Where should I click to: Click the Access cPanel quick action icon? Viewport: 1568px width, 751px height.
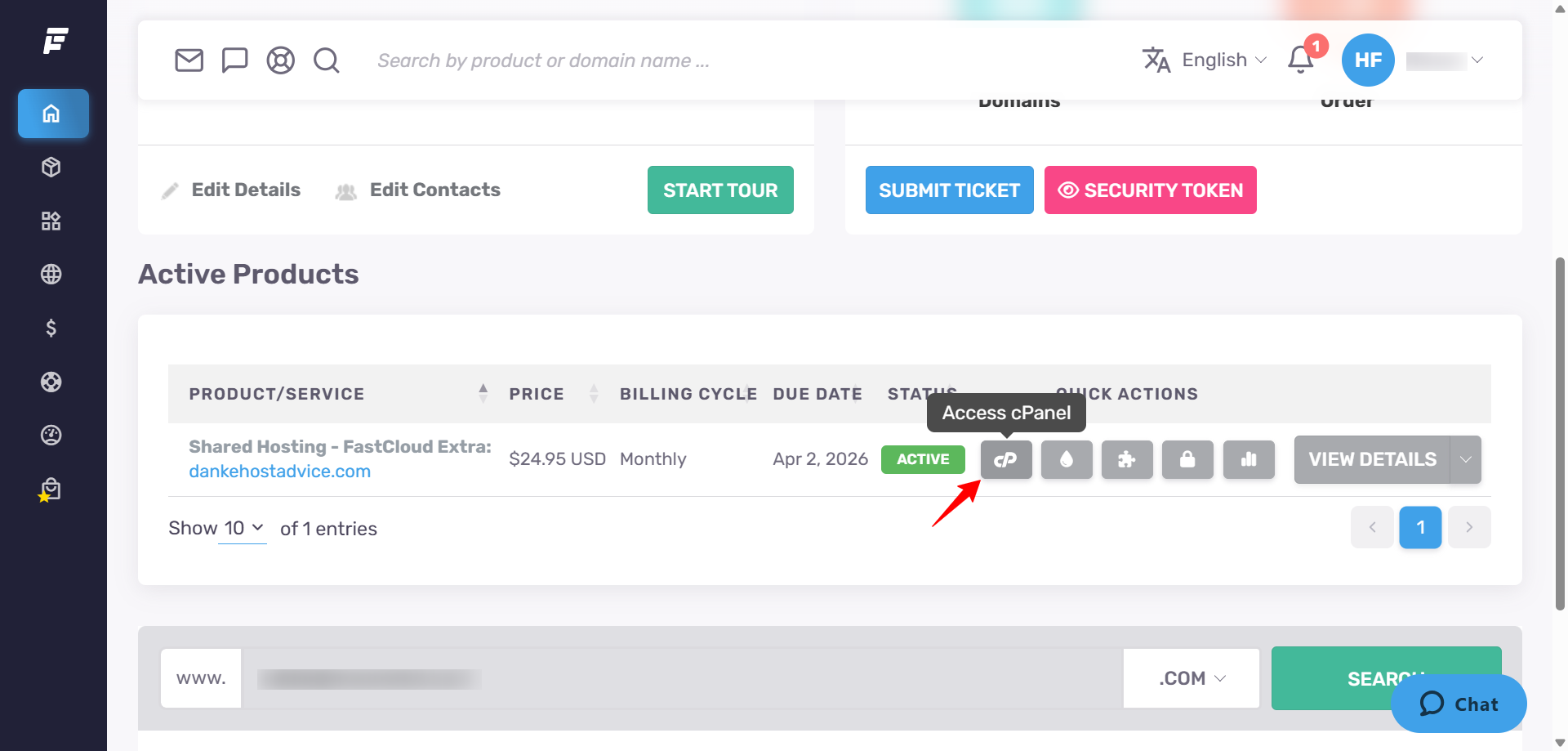(1006, 459)
